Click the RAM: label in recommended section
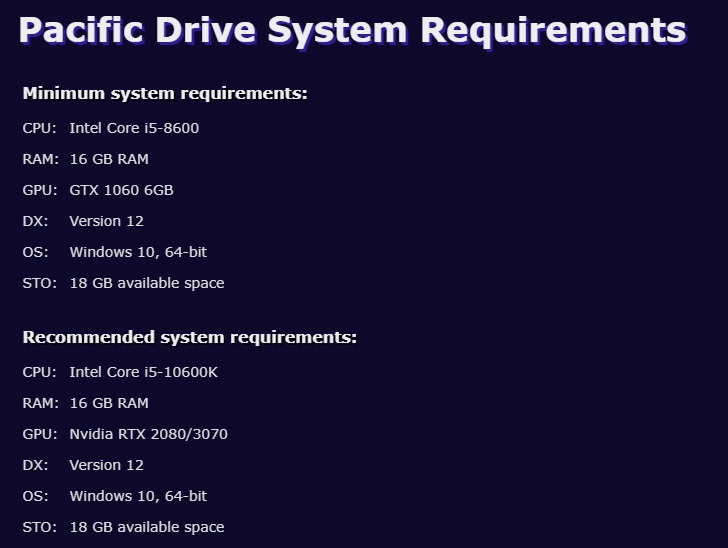Image resolution: width=728 pixels, height=548 pixels. [x=40, y=403]
